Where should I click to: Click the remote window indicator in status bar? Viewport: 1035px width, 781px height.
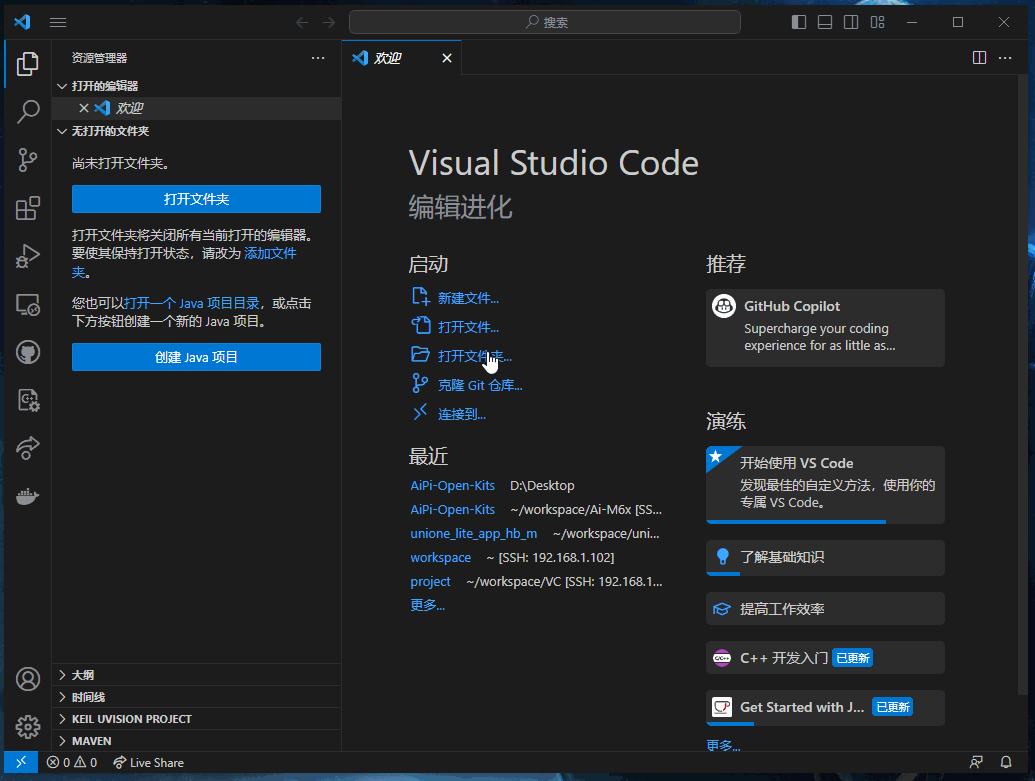click(x=21, y=763)
